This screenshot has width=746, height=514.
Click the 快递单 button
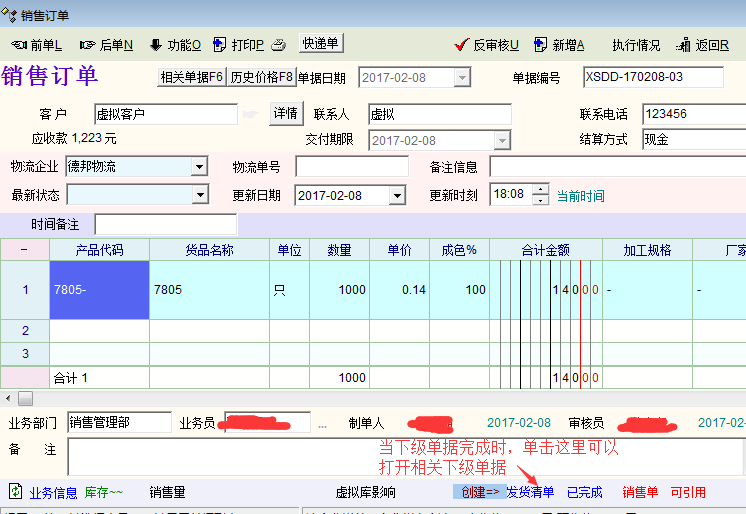(321, 43)
